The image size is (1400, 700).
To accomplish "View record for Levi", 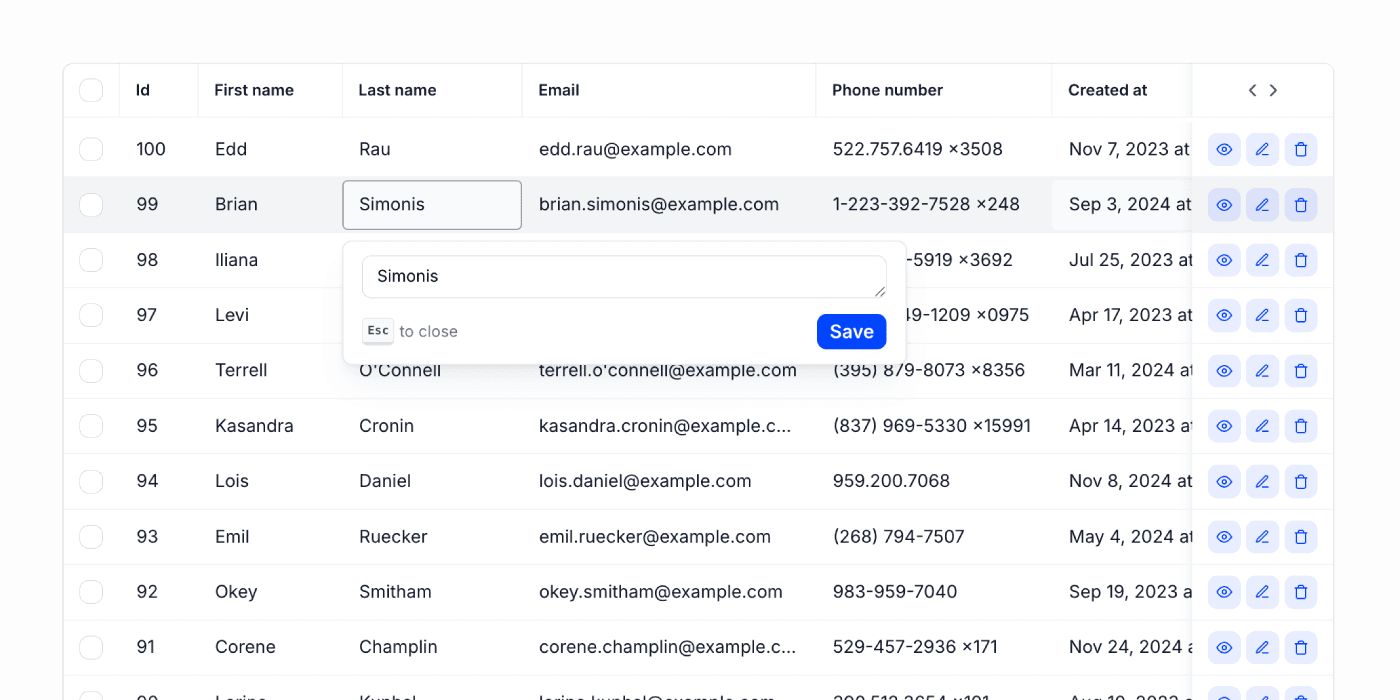I will click(x=1224, y=316).
